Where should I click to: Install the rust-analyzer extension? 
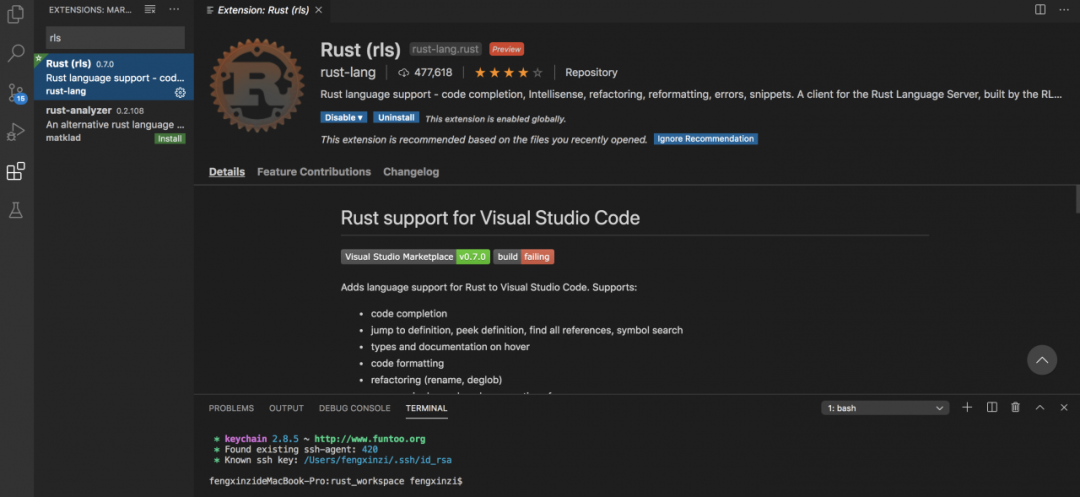pyautogui.click(x=169, y=138)
